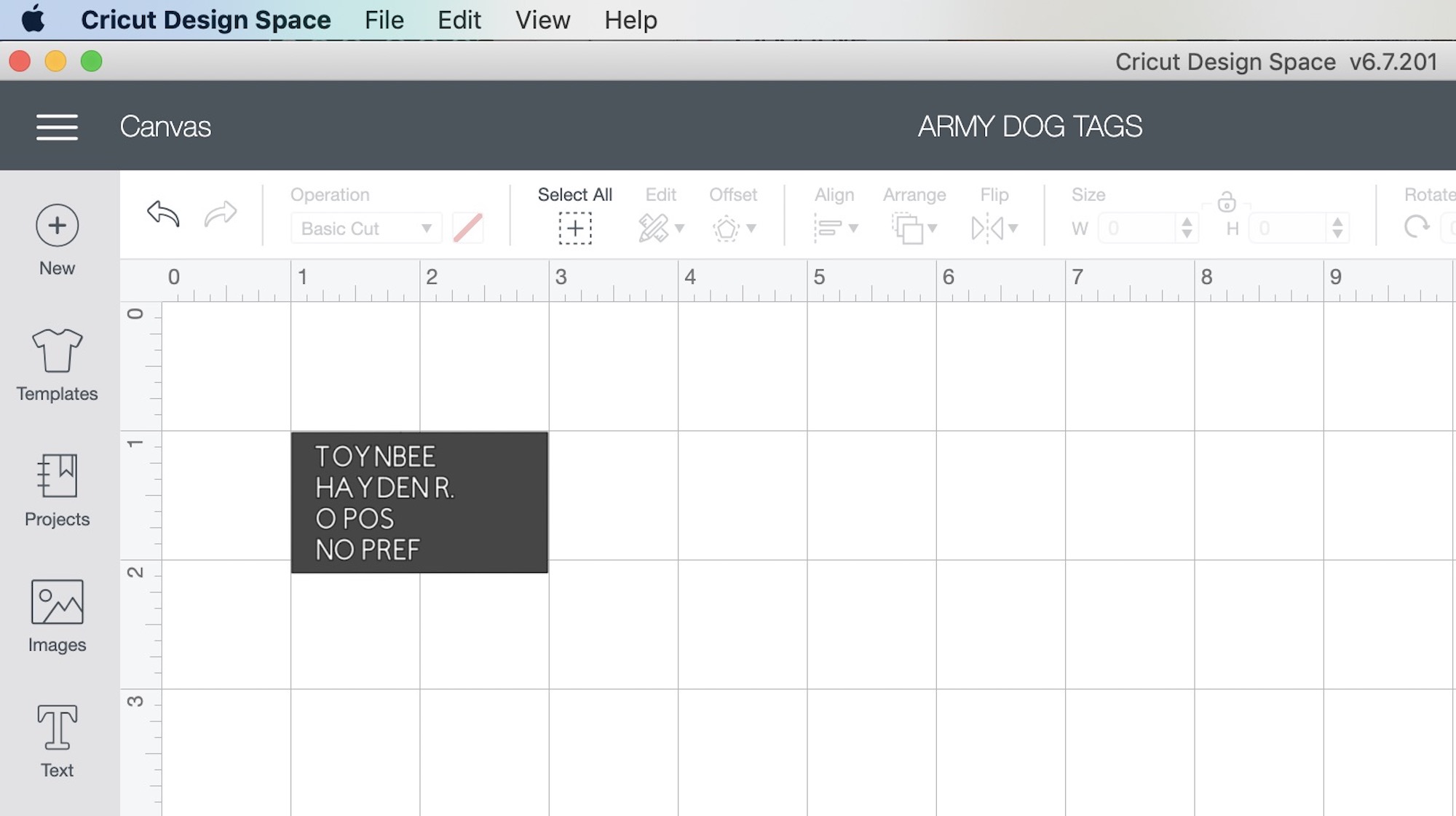Click the Align icon
The image size is (1456, 816).
coord(828,229)
